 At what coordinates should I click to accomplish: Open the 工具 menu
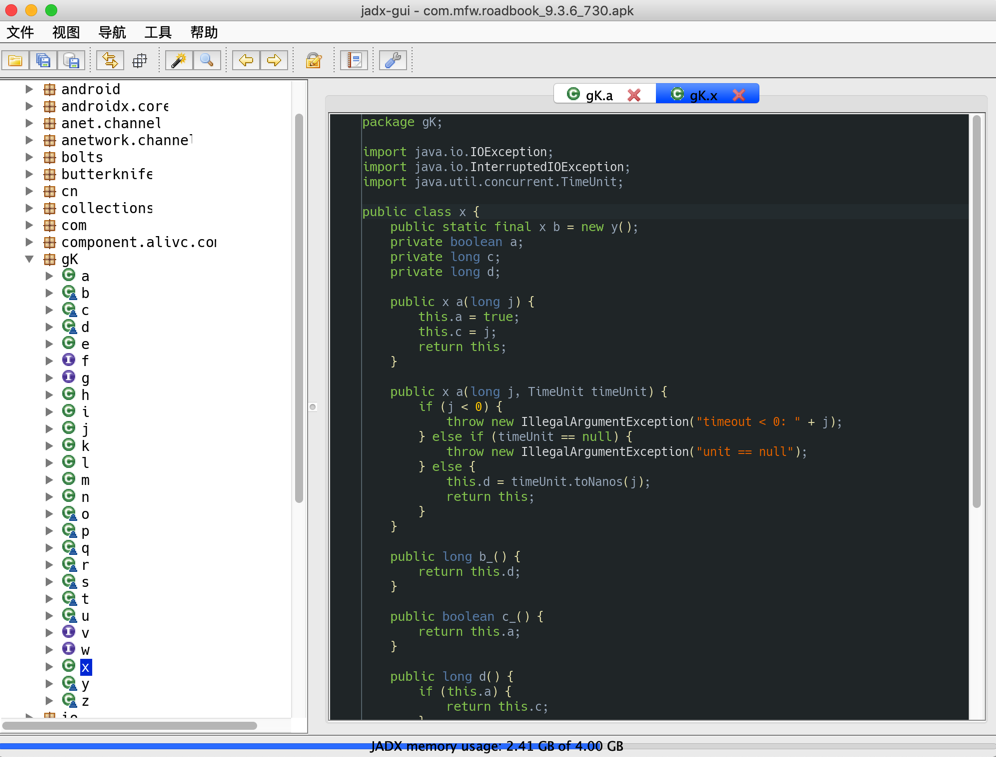(158, 32)
